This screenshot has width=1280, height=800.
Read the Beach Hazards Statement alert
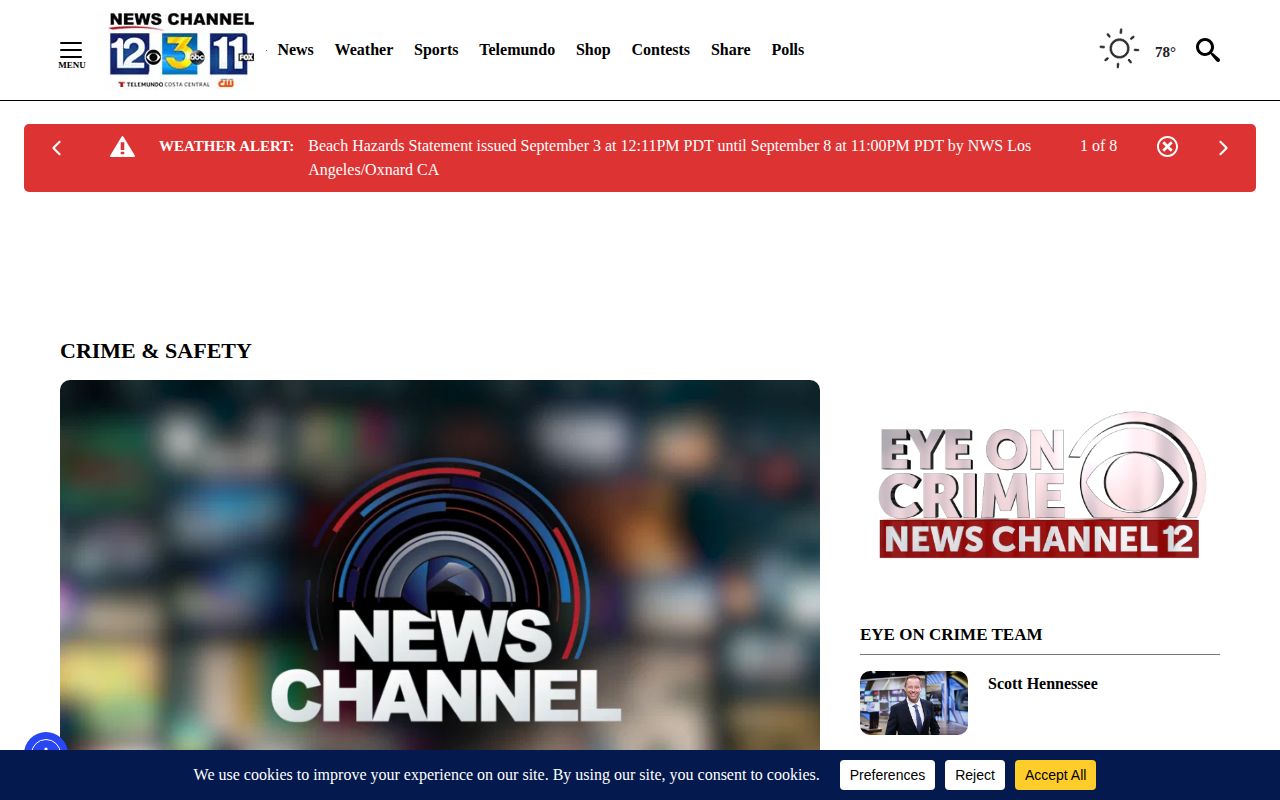coord(669,158)
